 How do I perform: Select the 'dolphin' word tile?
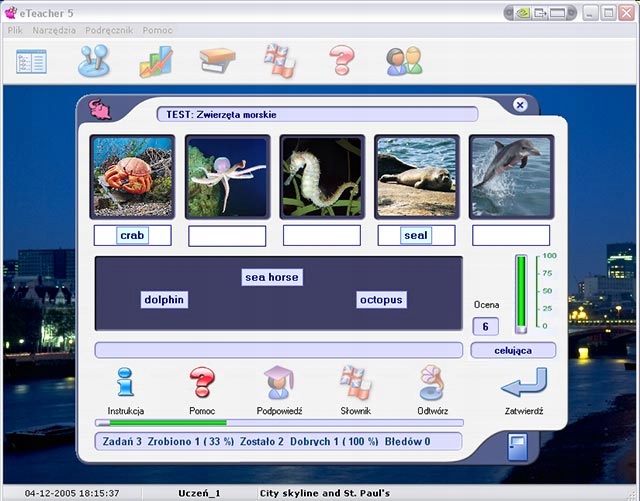(x=165, y=299)
